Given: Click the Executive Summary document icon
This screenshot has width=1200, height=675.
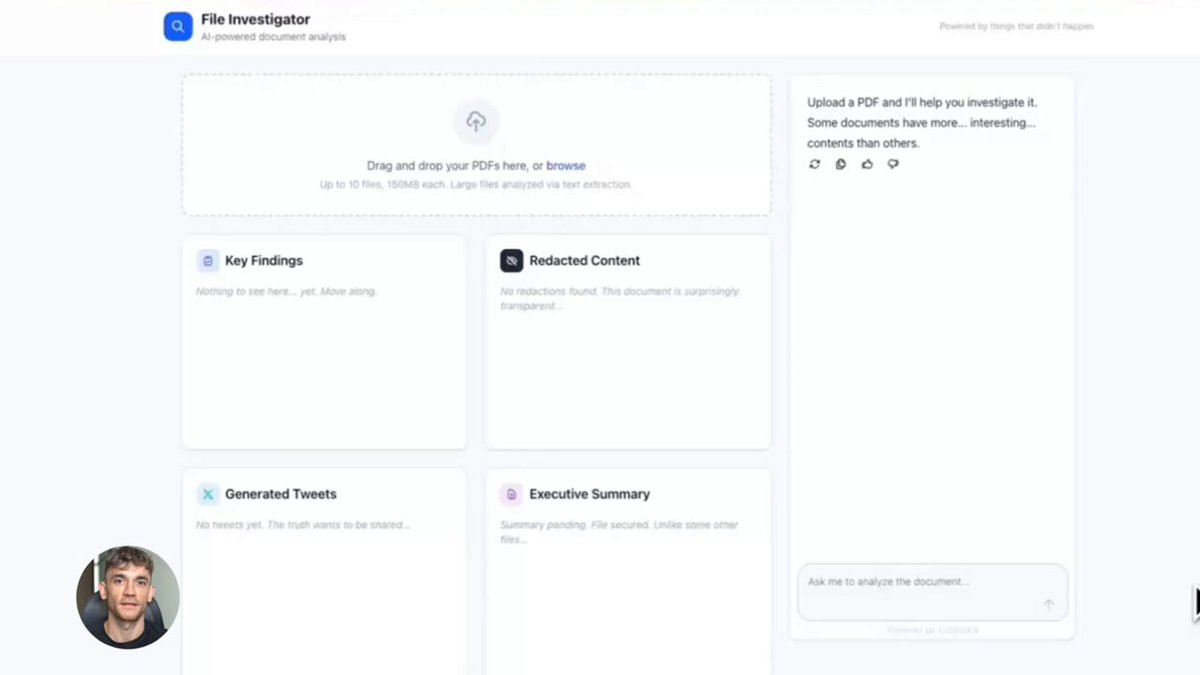Looking at the screenshot, I should (x=512, y=494).
